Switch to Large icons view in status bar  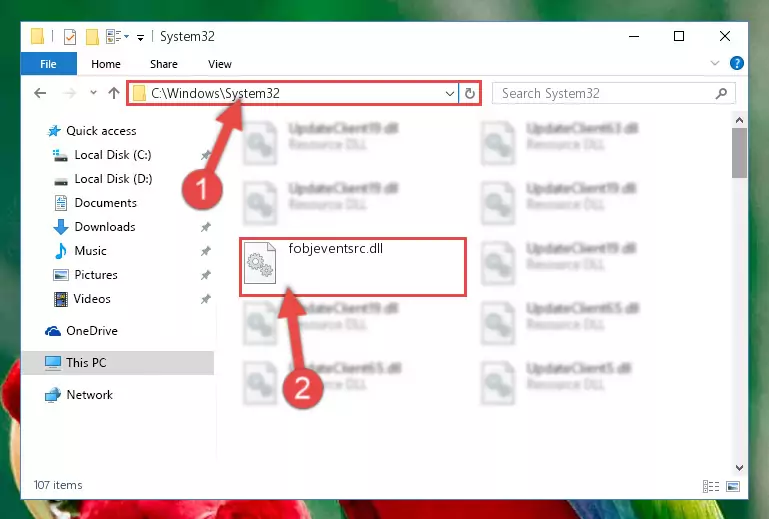point(733,486)
